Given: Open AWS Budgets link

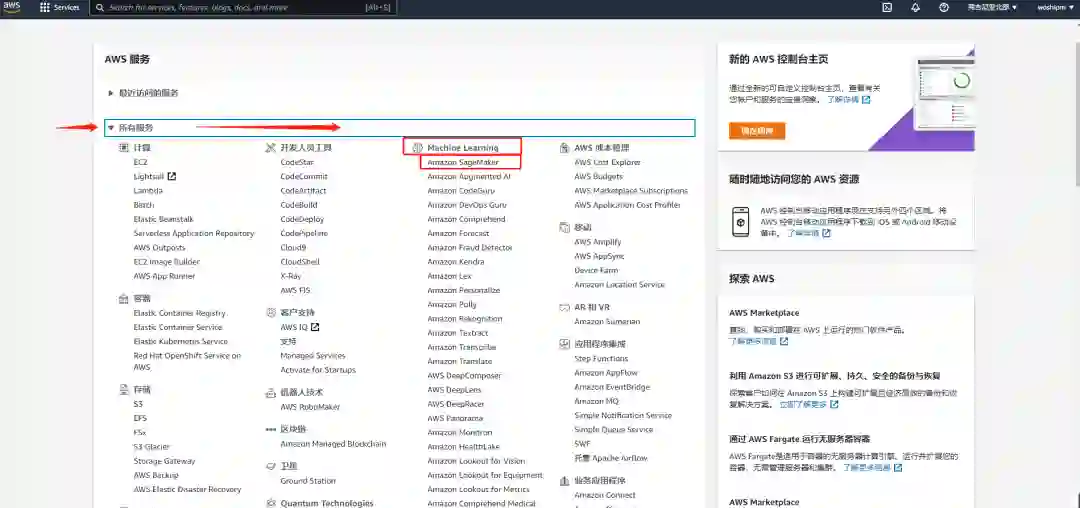Looking at the screenshot, I should click(x=598, y=176).
